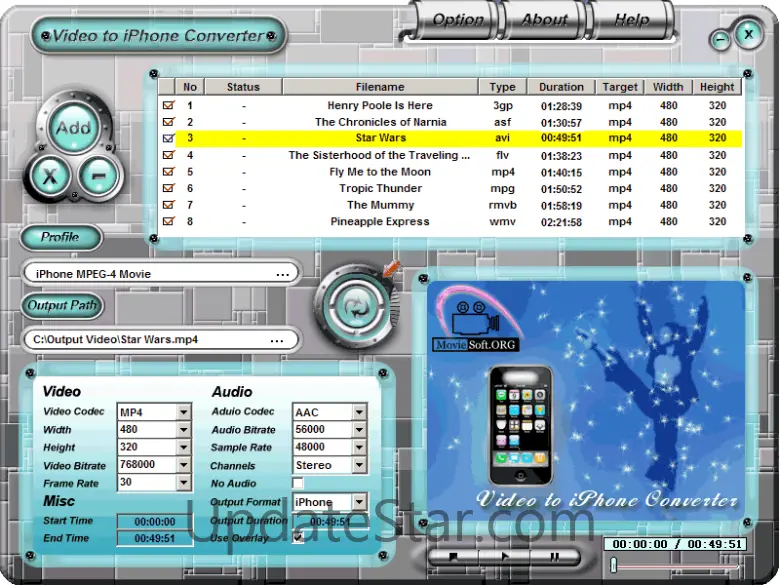
Task: Click the Output Duration 00:49:51 field
Action: click(x=330, y=521)
